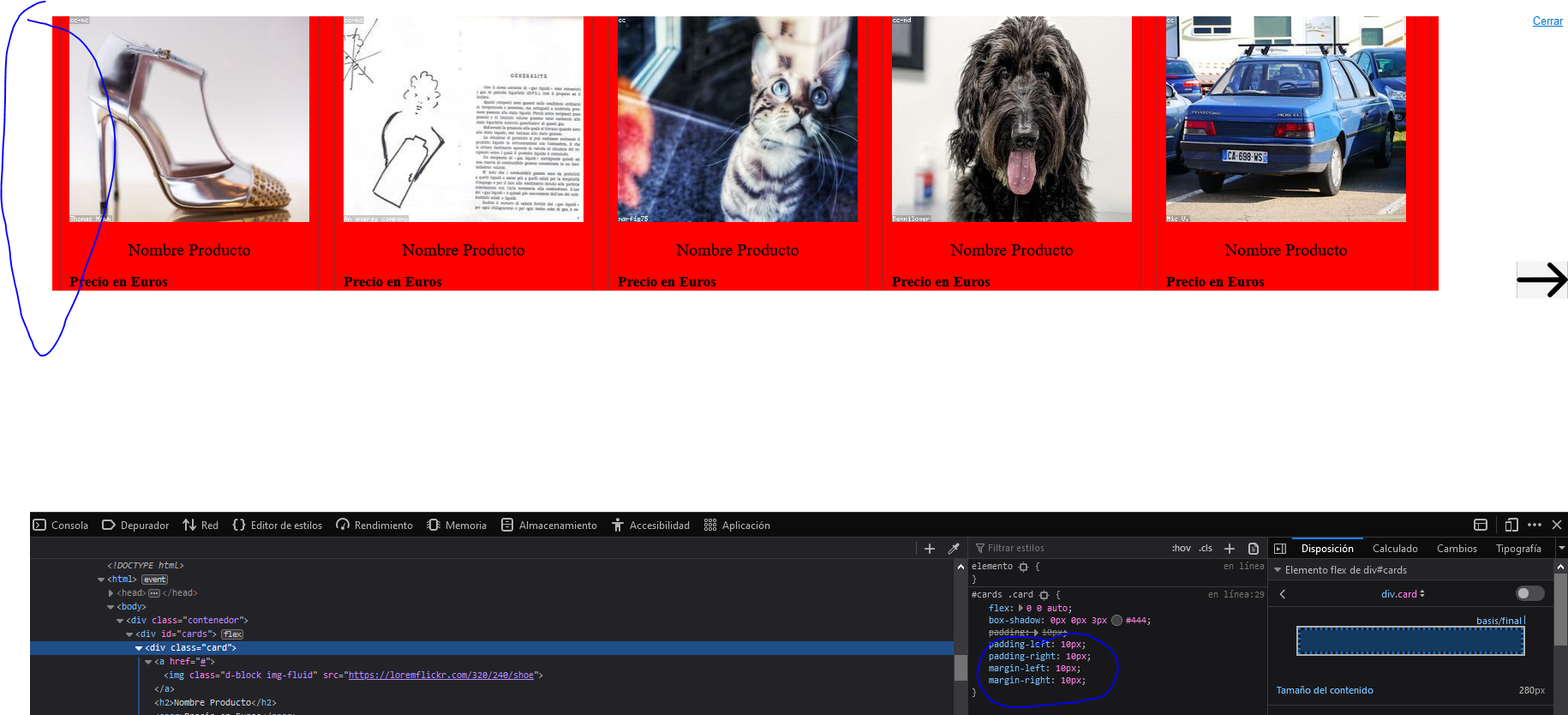Select the Disposición sidebar tab
The height and width of the screenshot is (715, 1568).
pos(1327,549)
